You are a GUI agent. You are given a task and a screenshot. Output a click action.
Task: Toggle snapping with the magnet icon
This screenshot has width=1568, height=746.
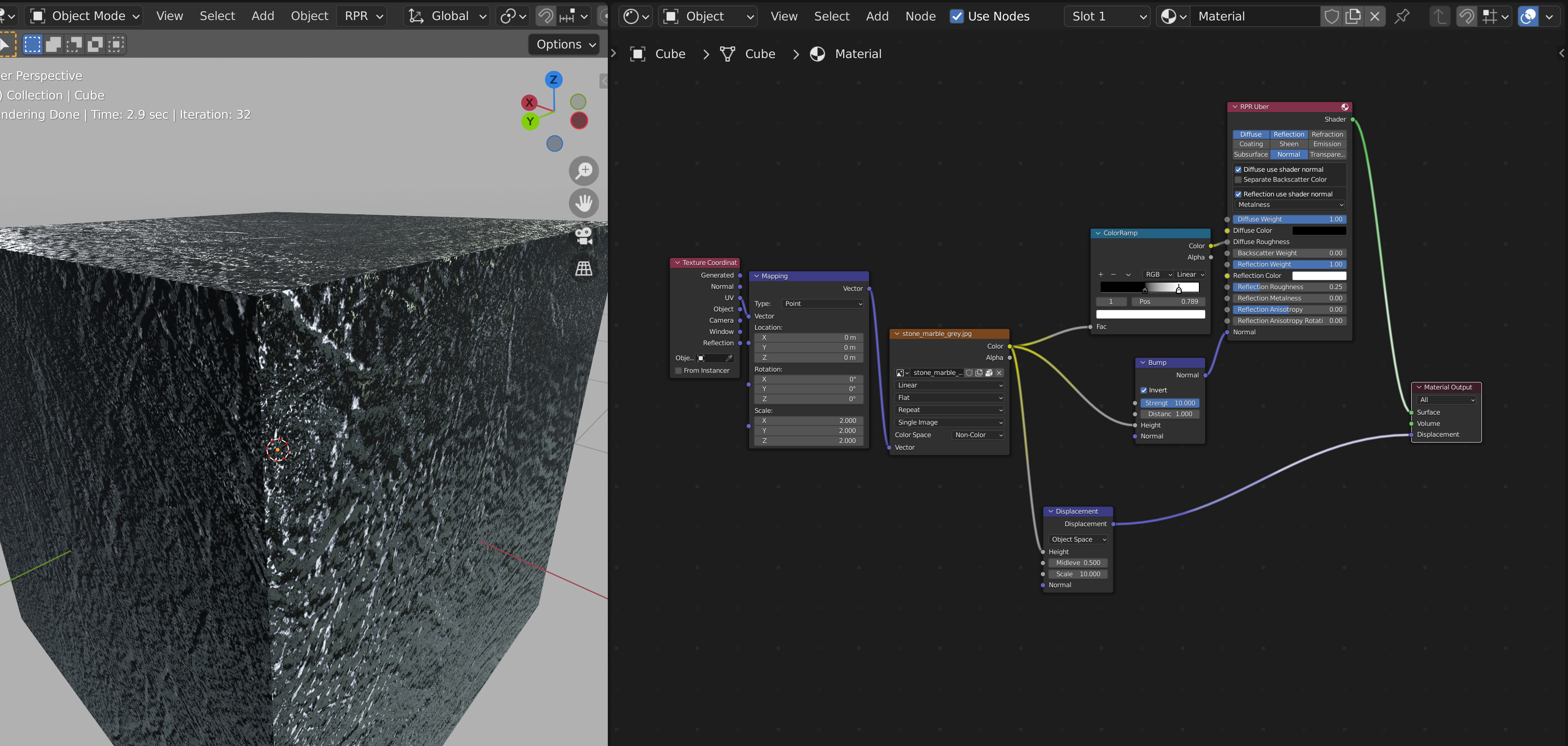(1467, 16)
